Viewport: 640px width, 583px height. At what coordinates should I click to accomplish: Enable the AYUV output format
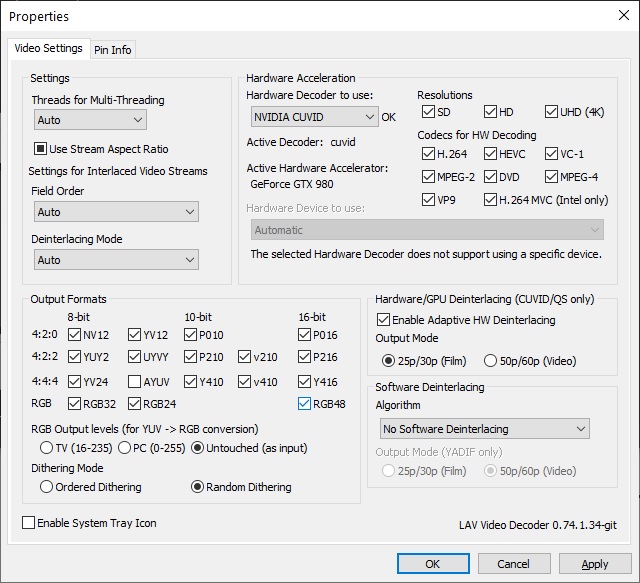[x=135, y=381]
